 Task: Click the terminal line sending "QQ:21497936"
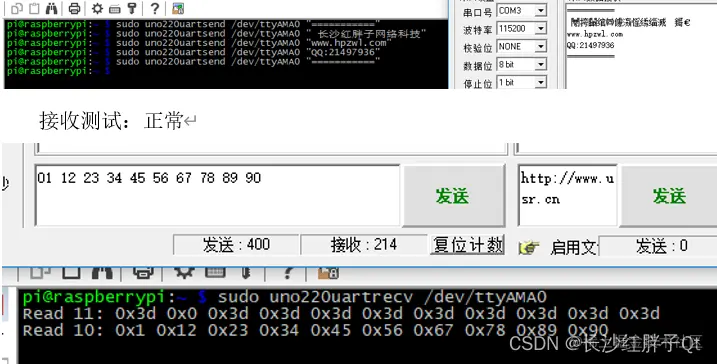(x=193, y=52)
